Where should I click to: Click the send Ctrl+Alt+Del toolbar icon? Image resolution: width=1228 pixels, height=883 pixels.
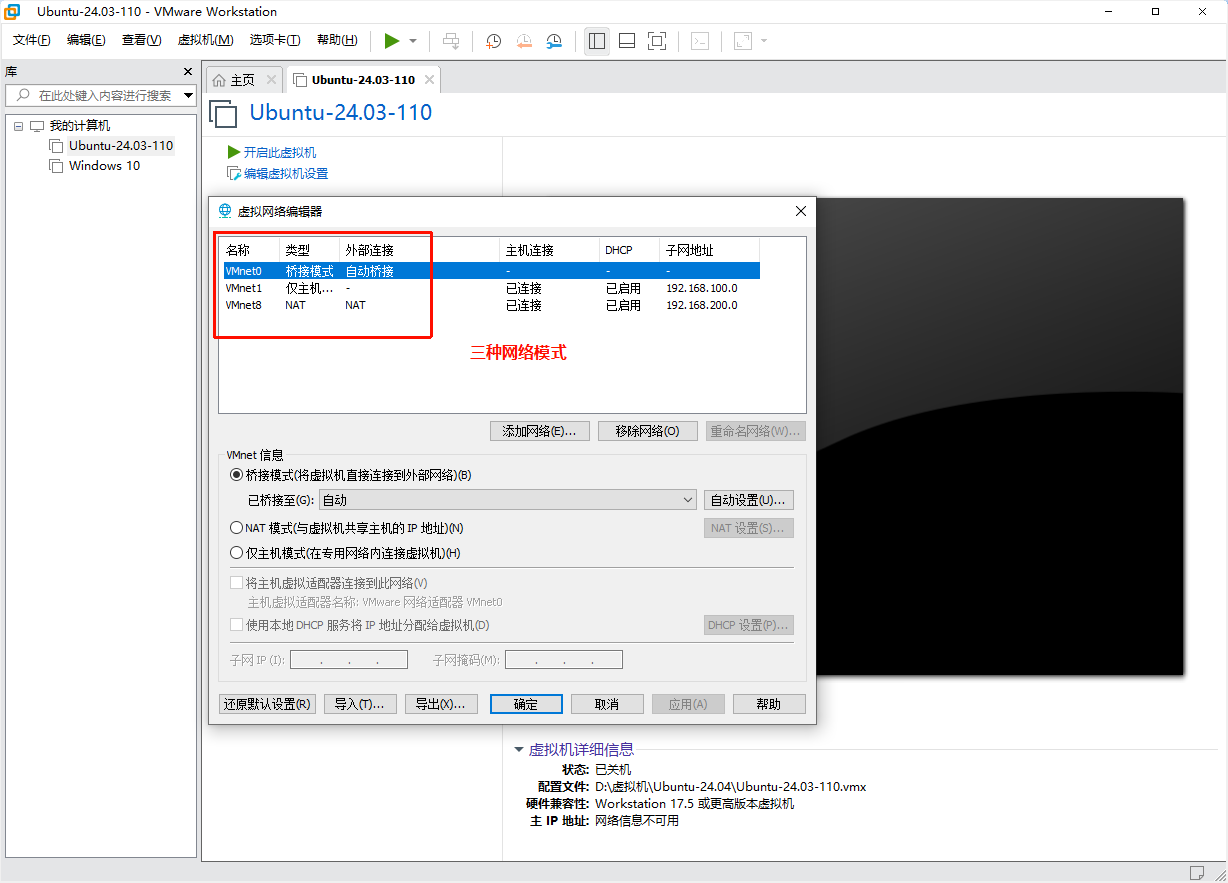coord(451,41)
